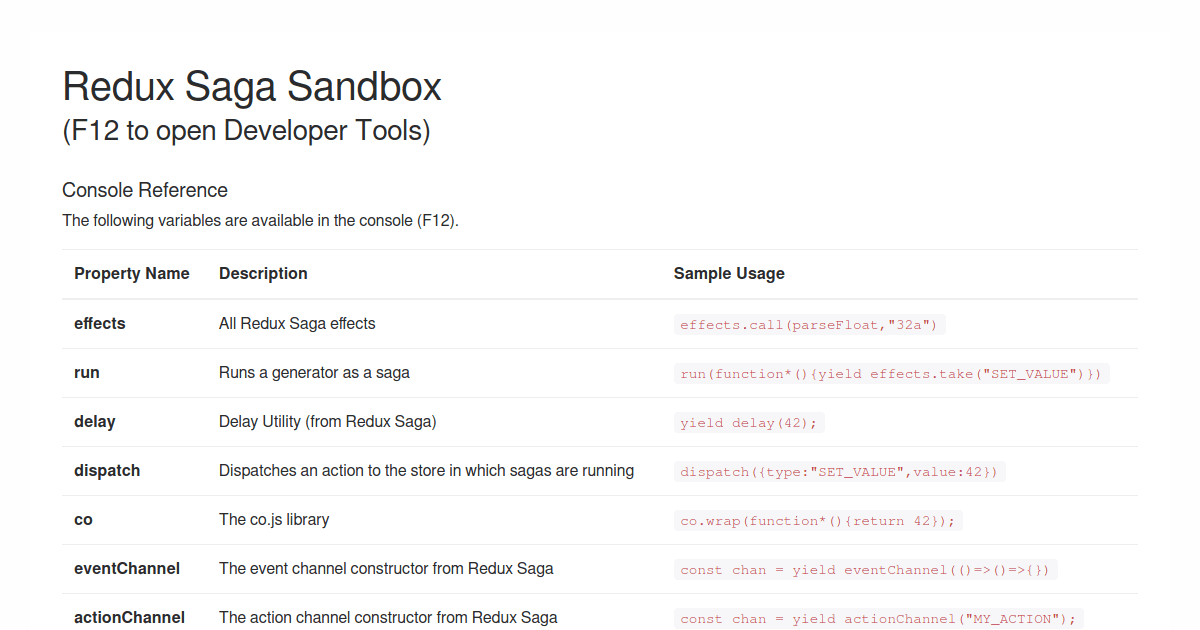Screen dimensions: 1200x630
Task: Select the "delay" property name
Action: click(94, 421)
